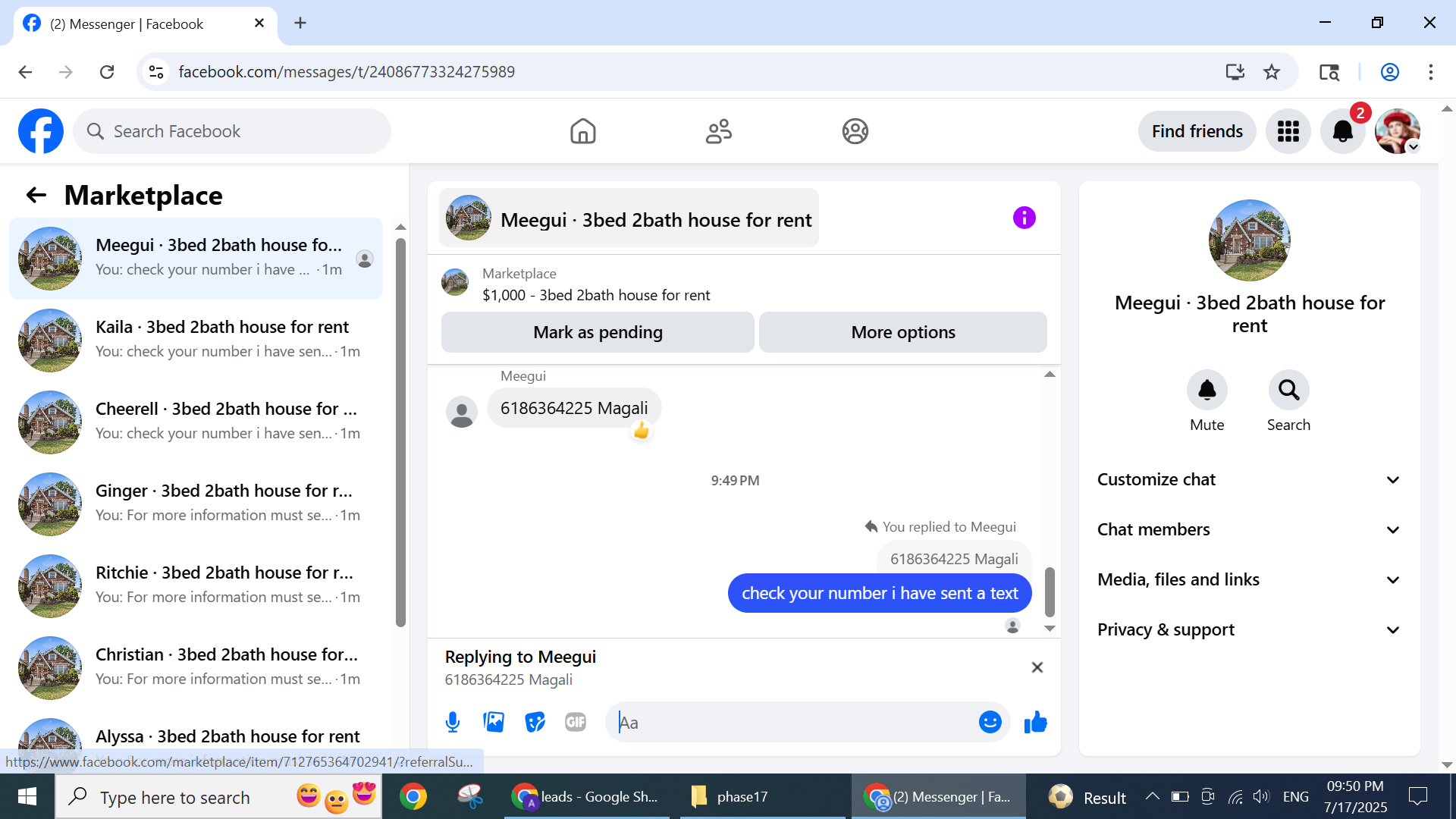Cancel the reply with X icon

click(x=1037, y=667)
